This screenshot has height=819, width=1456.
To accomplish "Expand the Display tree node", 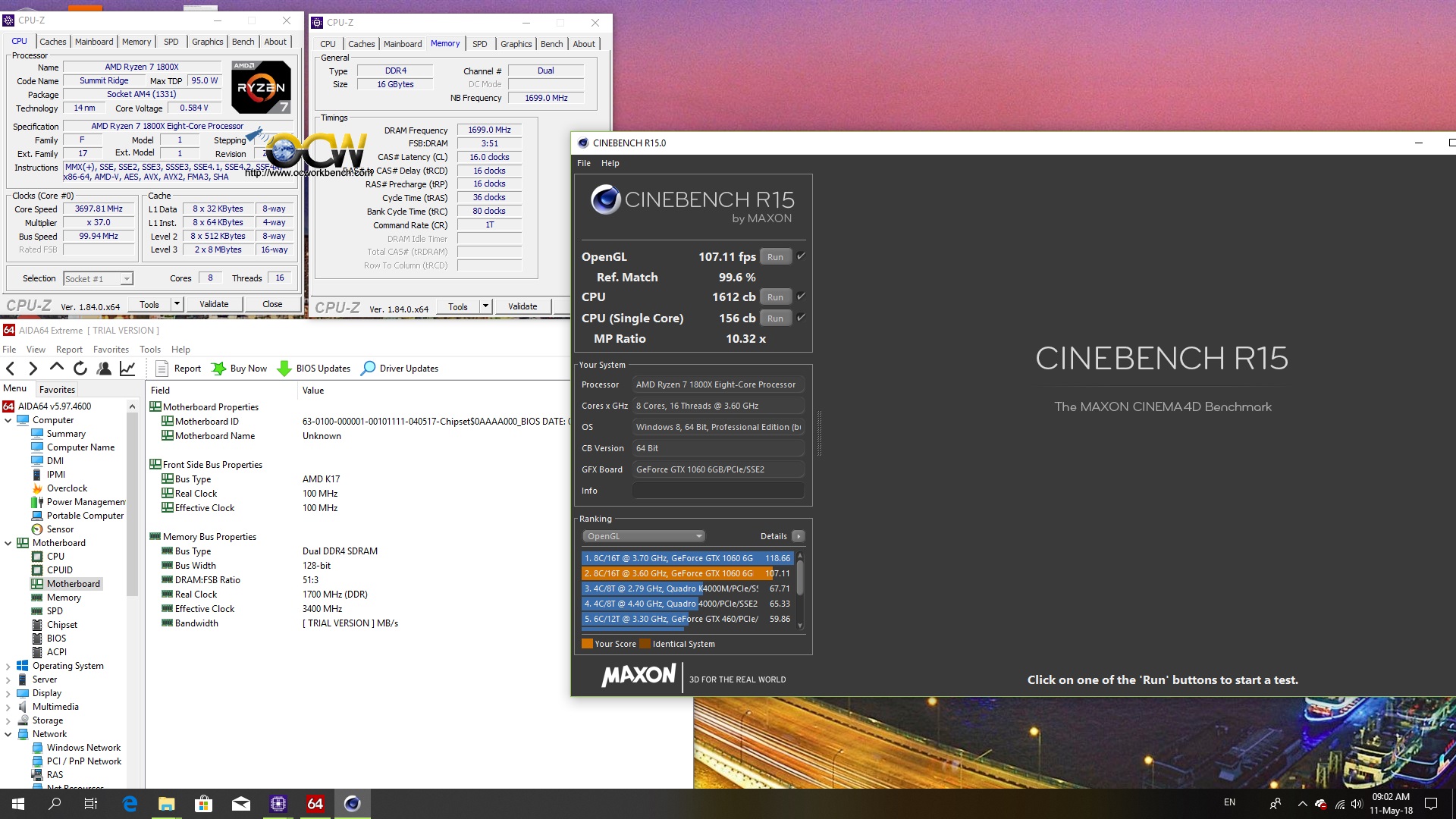I will coord(8,693).
